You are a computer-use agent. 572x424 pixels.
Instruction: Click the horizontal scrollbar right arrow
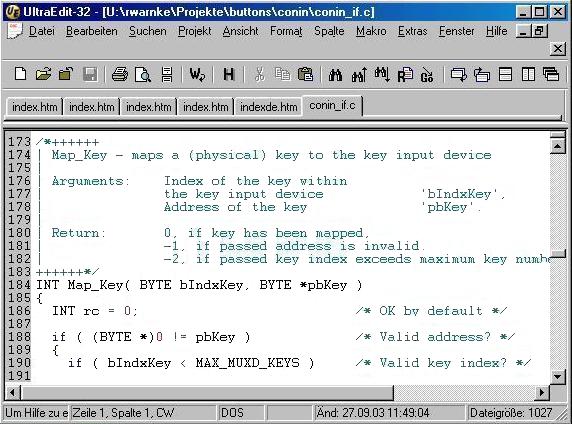pos(542,393)
